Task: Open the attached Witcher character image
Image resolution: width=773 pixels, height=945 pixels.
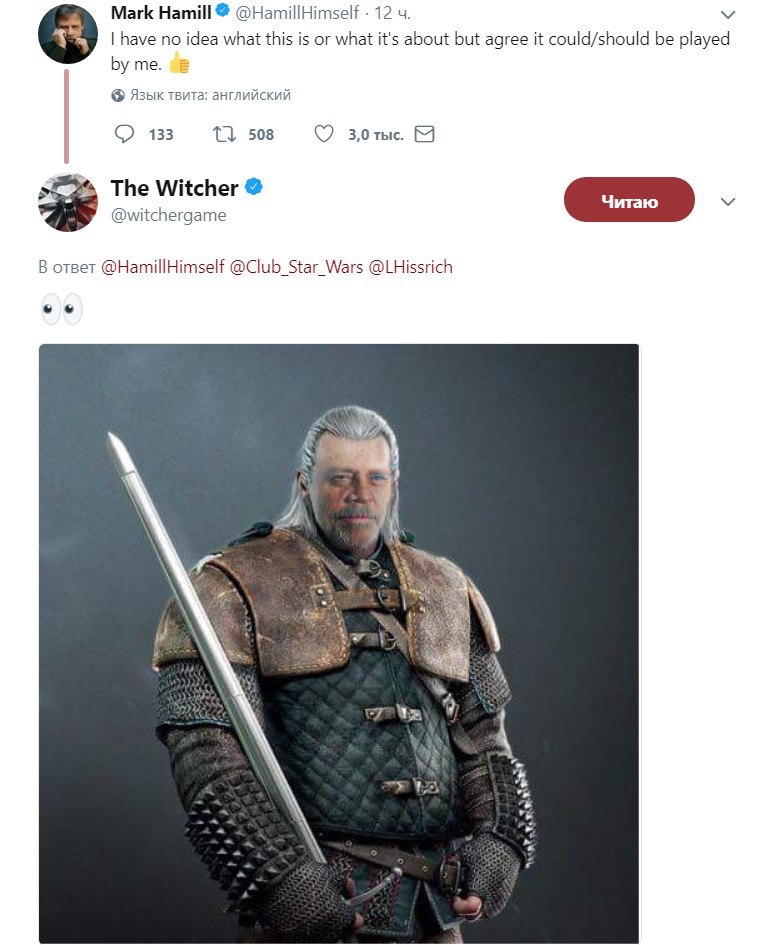Action: click(338, 642)
